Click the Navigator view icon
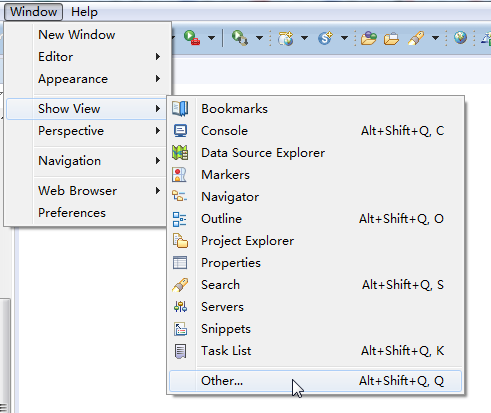Viewport: 491px width, 413px height. [179, 196]
